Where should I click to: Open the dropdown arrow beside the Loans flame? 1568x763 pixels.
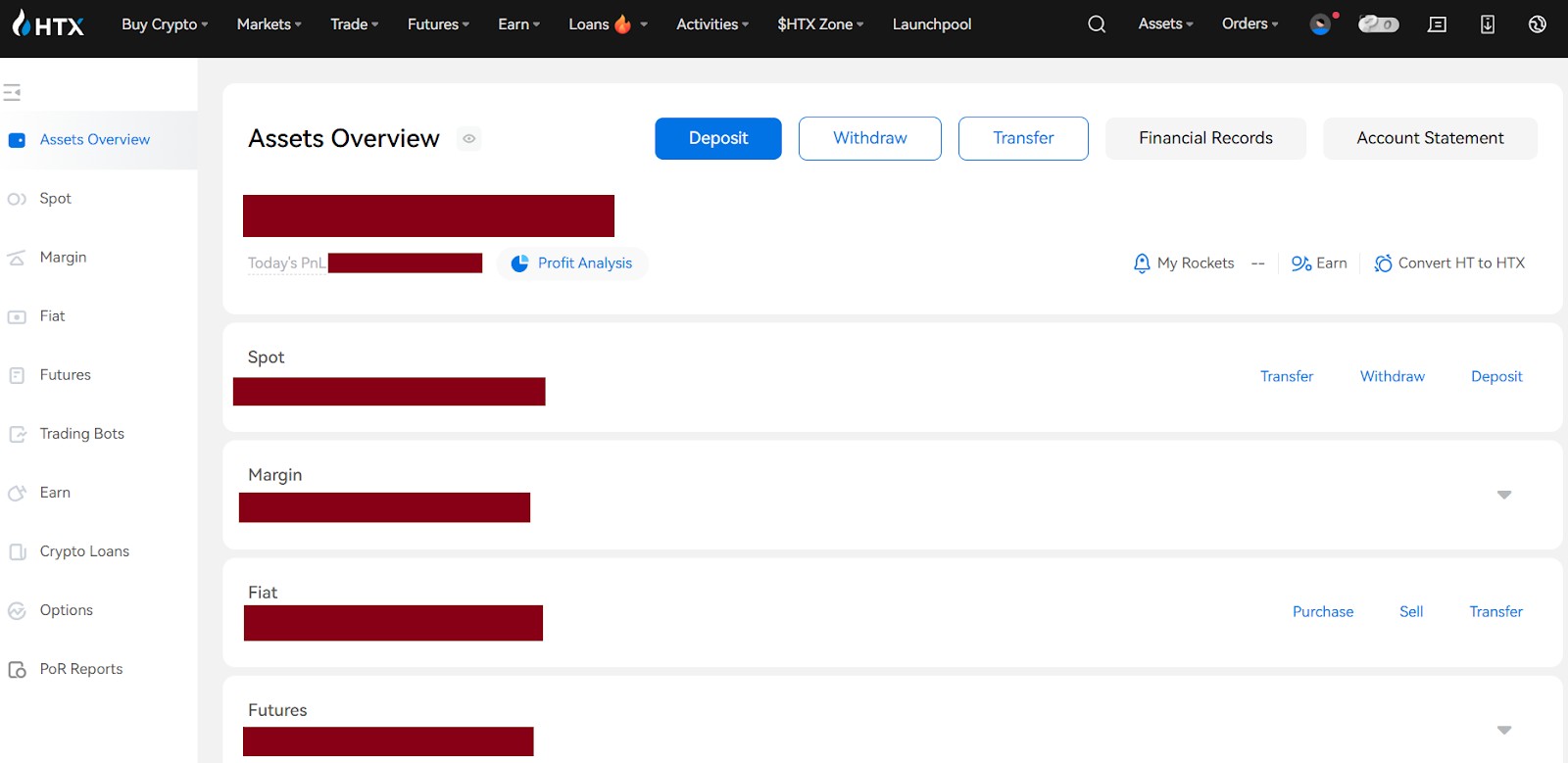pos(644,24)
